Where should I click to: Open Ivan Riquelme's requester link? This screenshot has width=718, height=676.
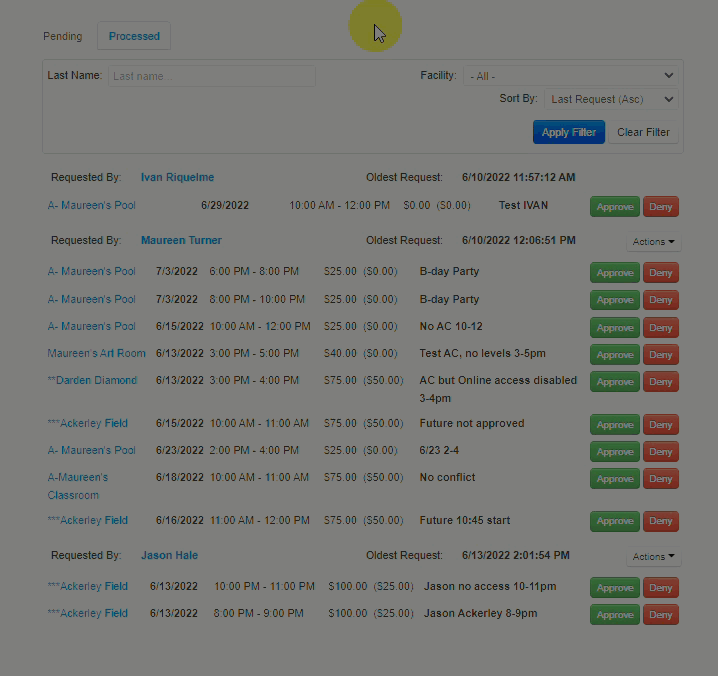click(177, 177)
